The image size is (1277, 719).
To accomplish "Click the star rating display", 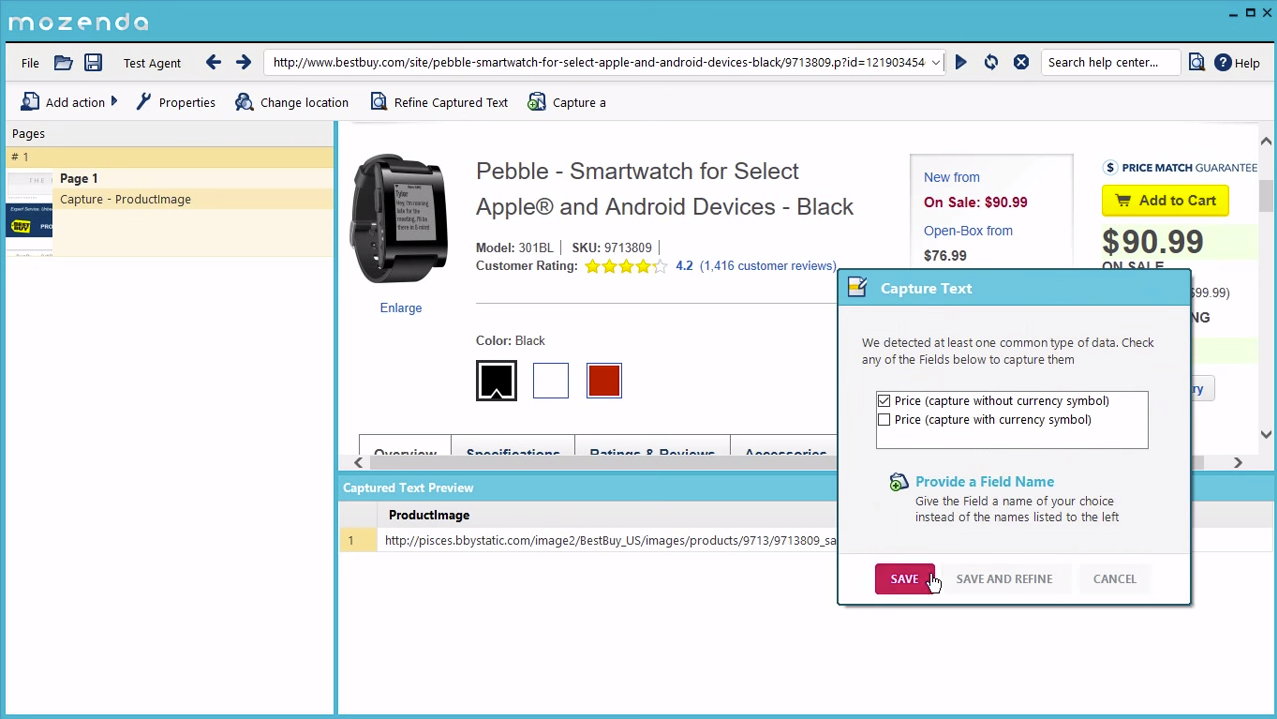I will 626,266.
